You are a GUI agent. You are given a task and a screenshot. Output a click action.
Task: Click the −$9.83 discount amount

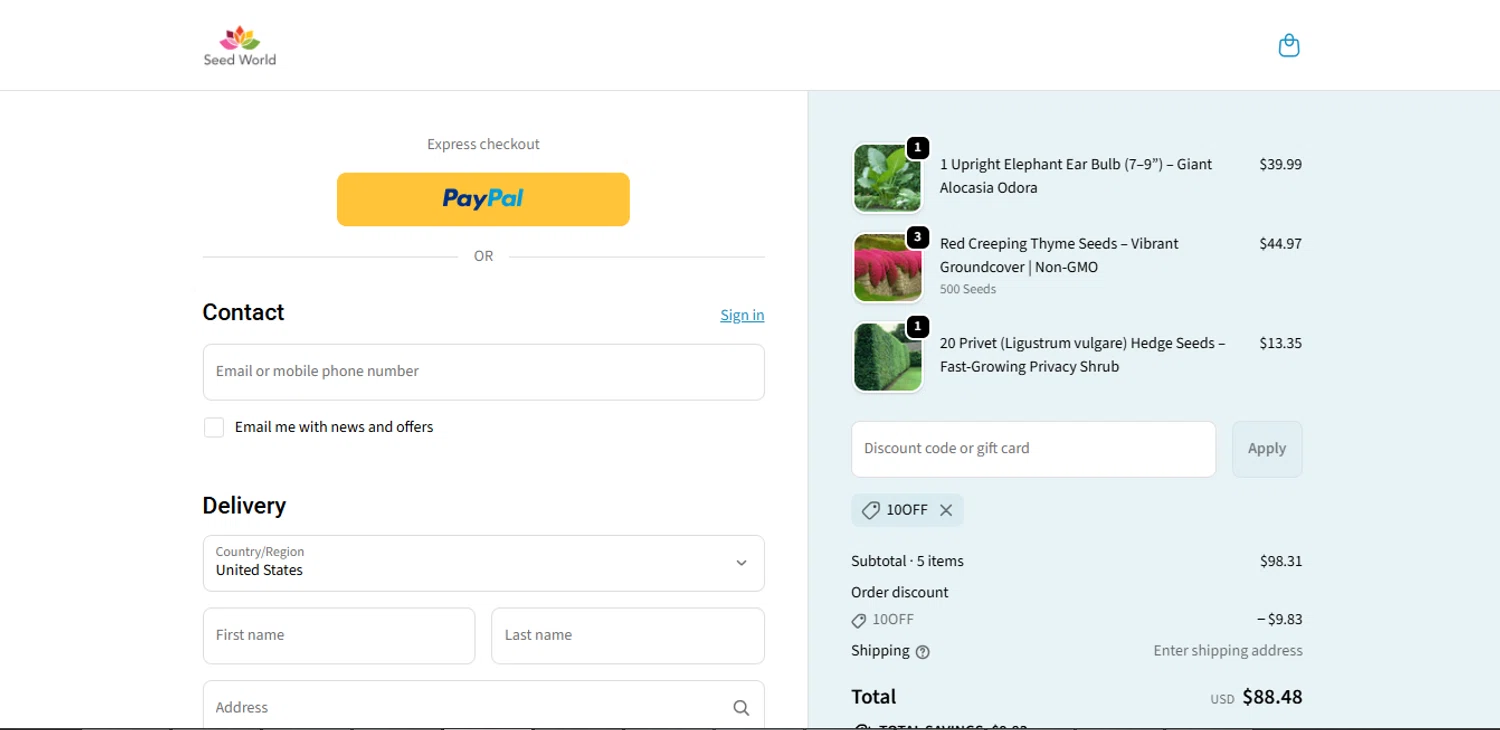pos(1280,619)
